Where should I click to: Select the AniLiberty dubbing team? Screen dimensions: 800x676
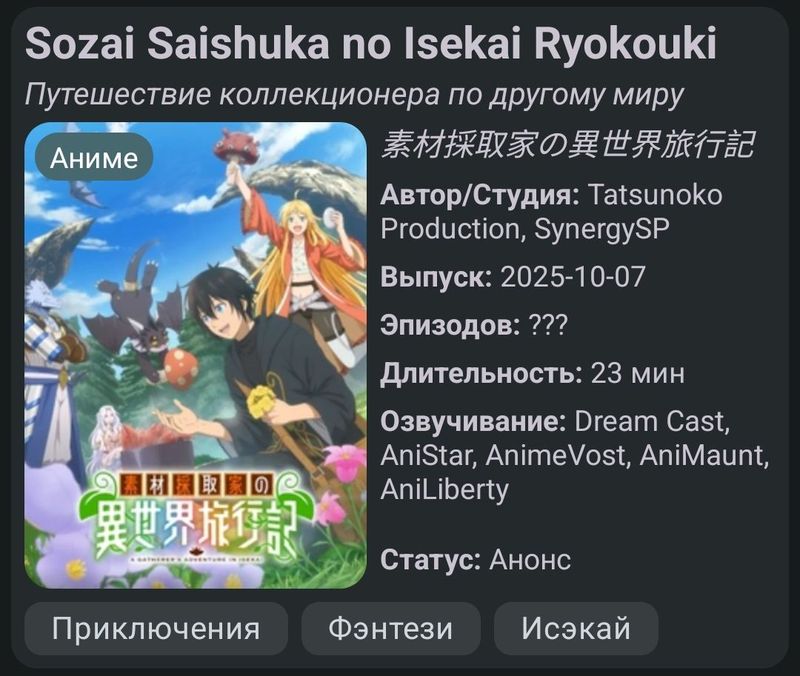pyautogui.click(x=444, y=490)
